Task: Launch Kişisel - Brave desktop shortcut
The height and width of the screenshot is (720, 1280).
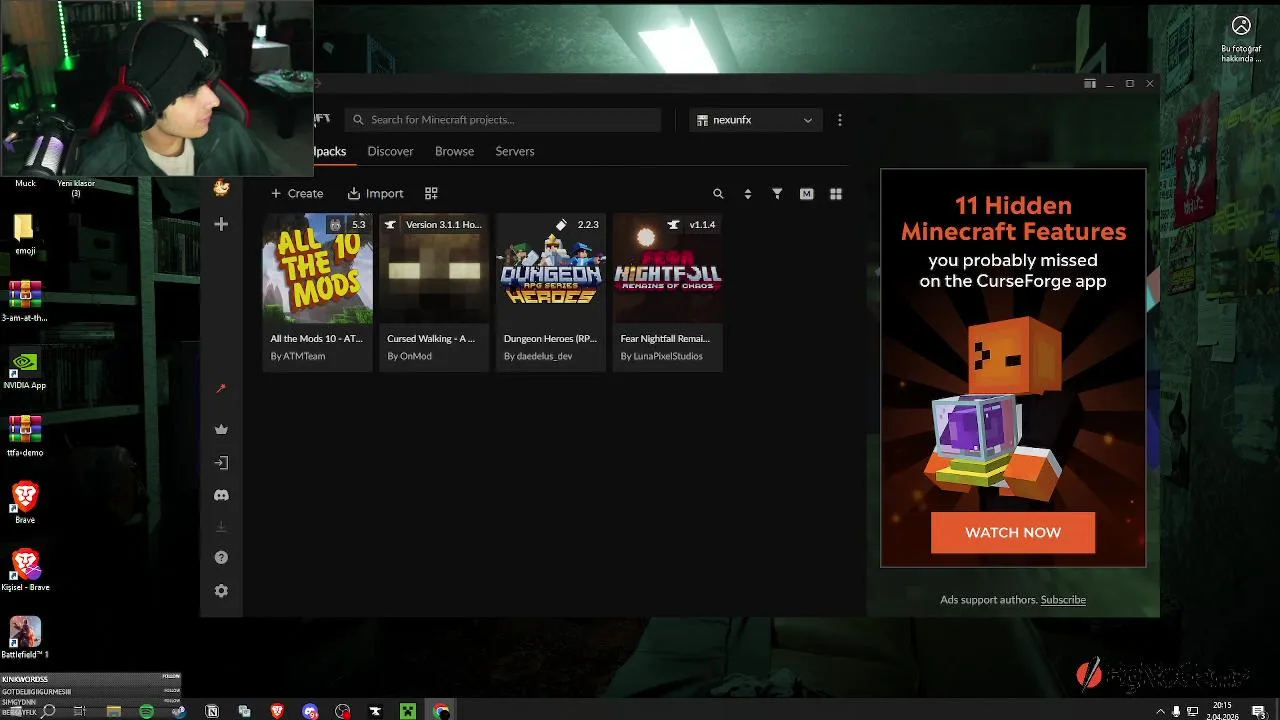Action: tap(25, 570)
